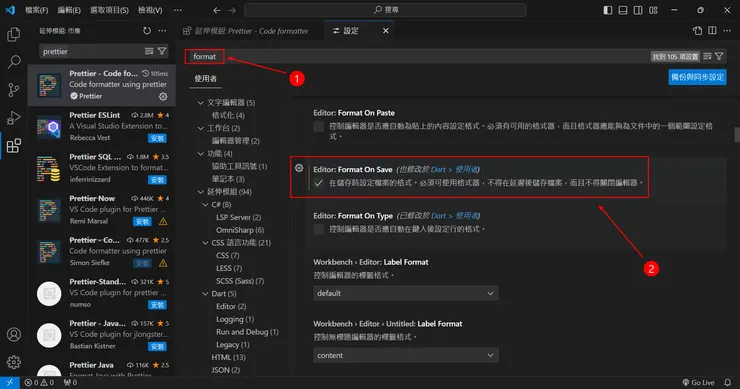Viewport: 740px width, 389px height.
Task: Open the Source Control view
Action: pos(14,90)
